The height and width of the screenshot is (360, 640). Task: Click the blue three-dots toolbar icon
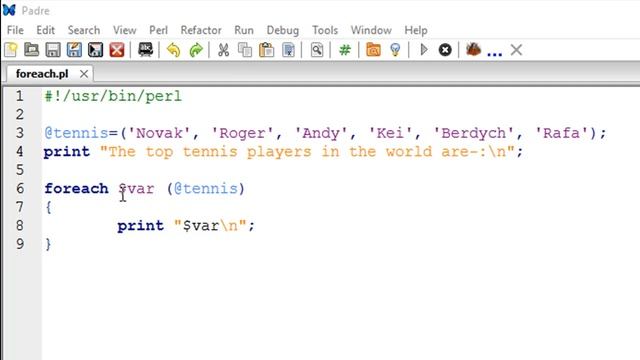tap(494, 53)
